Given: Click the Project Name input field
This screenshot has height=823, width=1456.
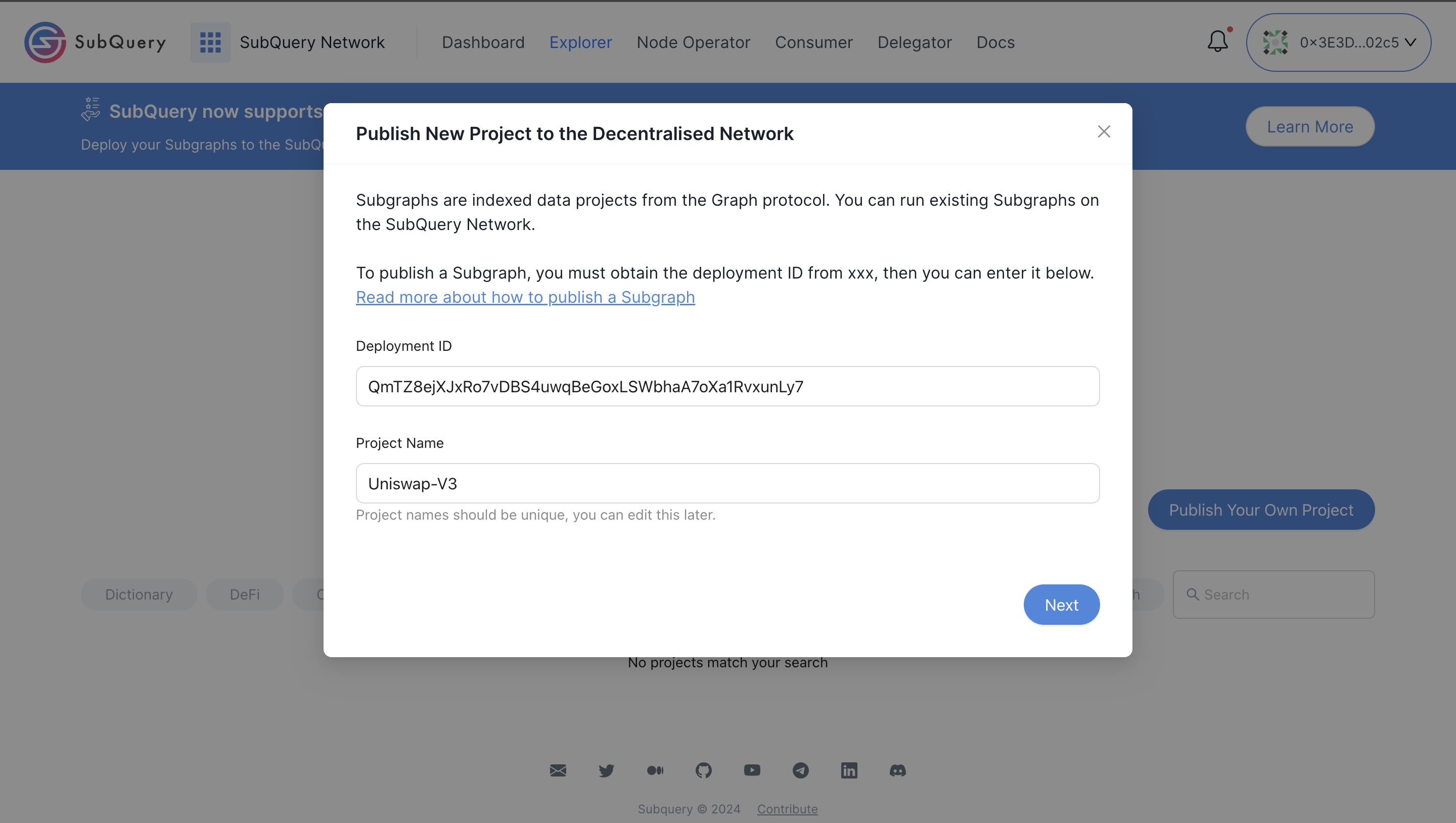Looking at the screenshot, I should point(727,483).
